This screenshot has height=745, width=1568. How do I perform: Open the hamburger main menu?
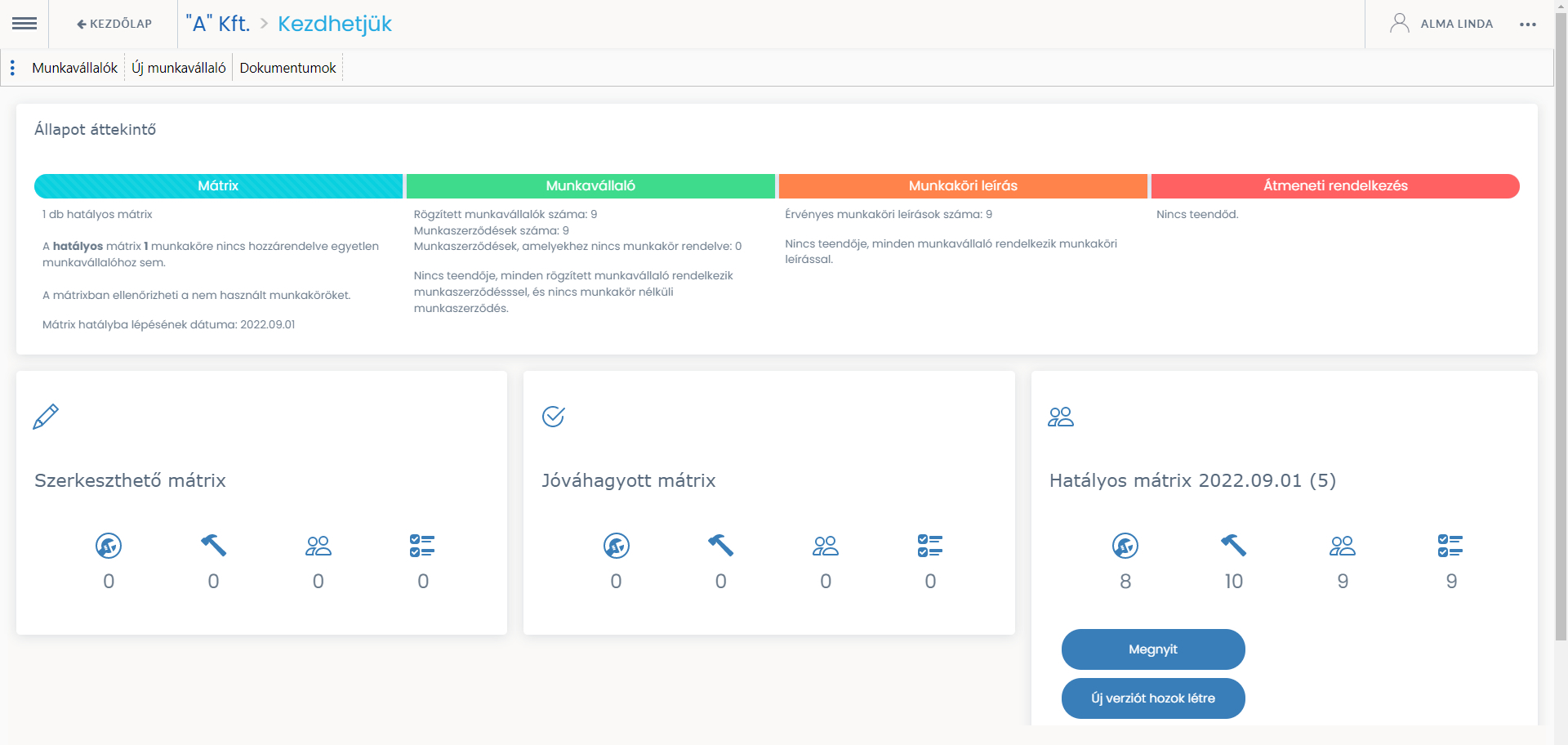24,24
